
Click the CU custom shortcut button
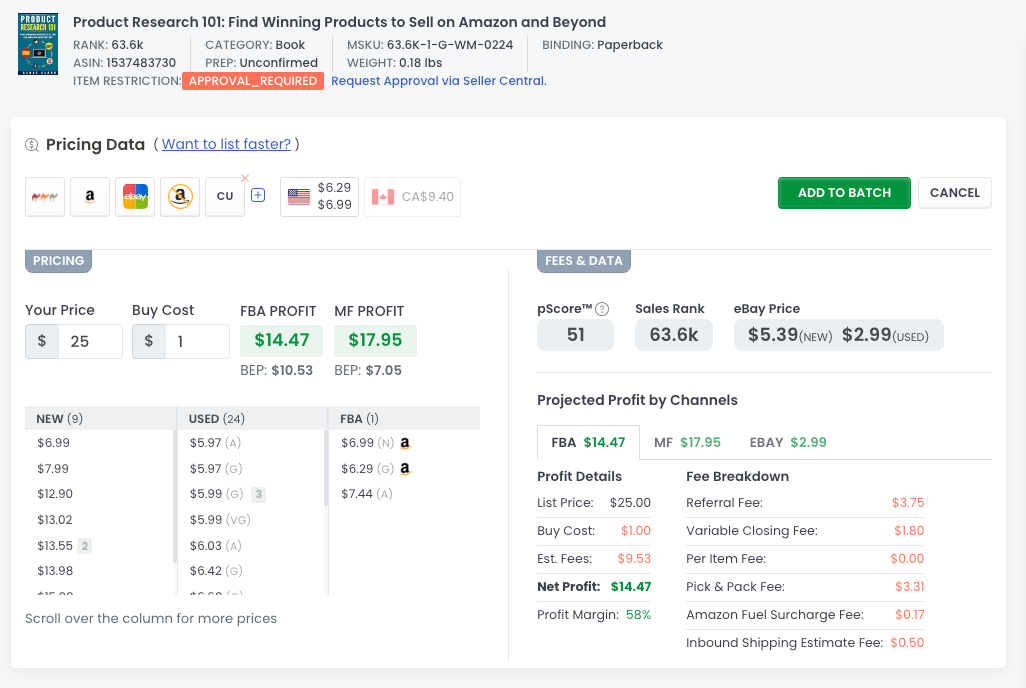click(225, 197)
